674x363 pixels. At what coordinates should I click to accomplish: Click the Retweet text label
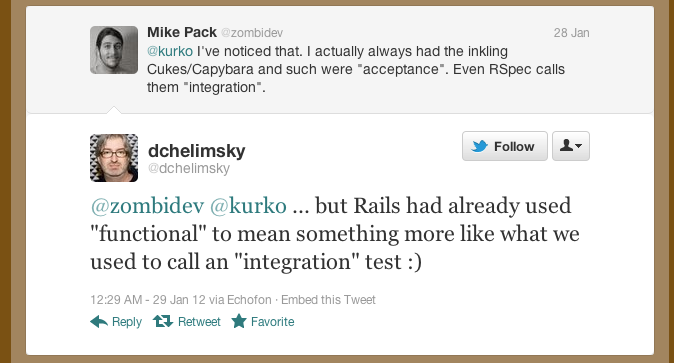click(199, 322)
